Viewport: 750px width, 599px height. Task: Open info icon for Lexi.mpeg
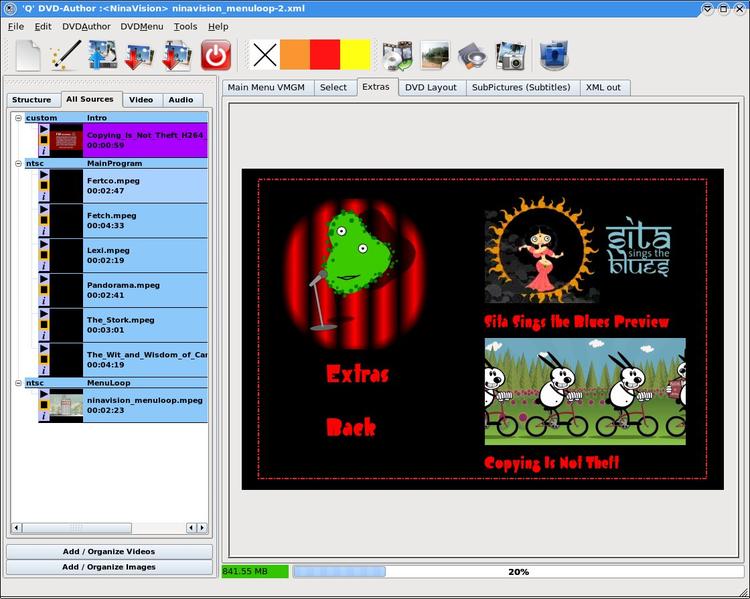click(44, 266)
